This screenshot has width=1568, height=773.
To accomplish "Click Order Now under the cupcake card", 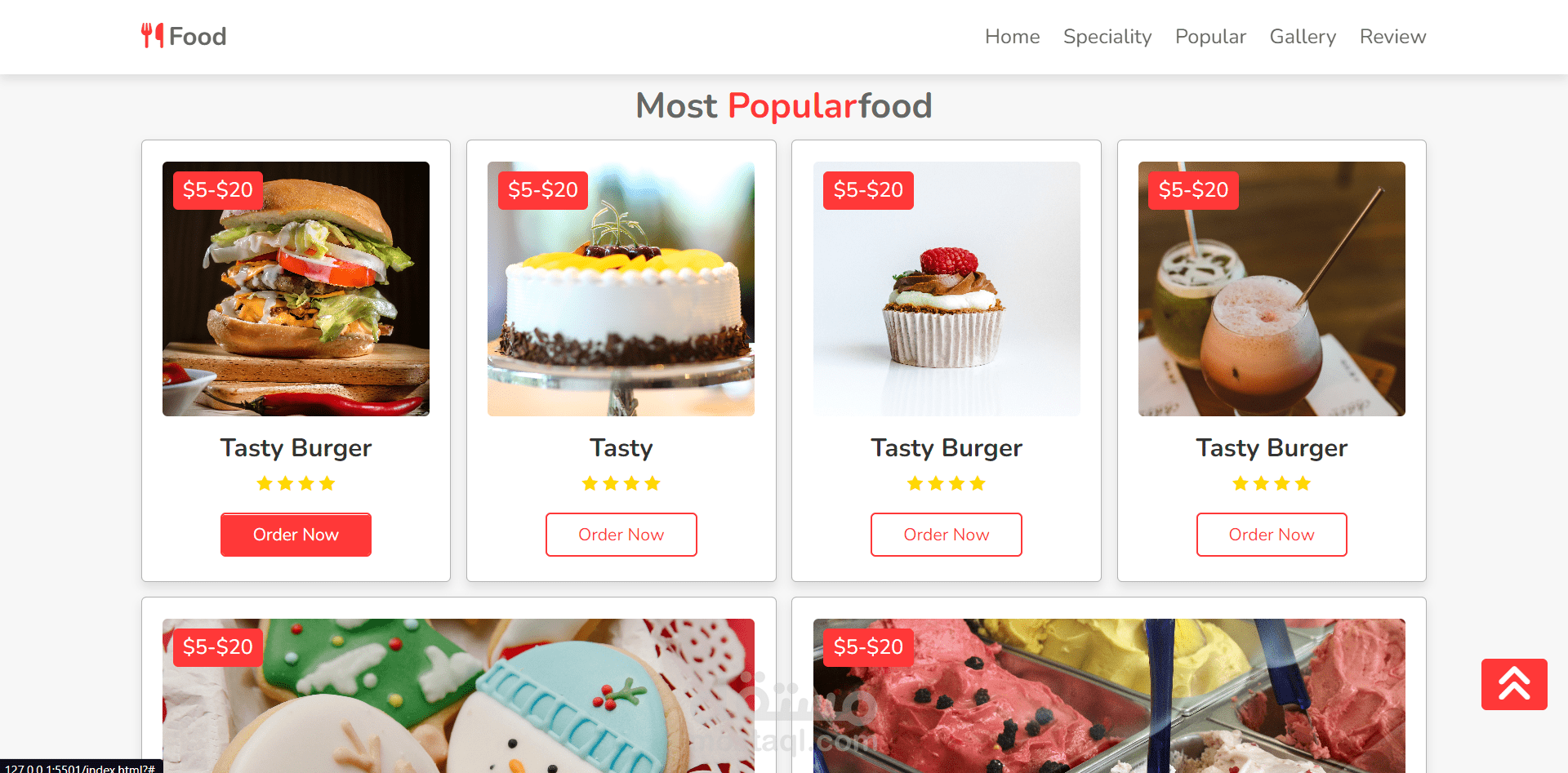I will 947,535.
